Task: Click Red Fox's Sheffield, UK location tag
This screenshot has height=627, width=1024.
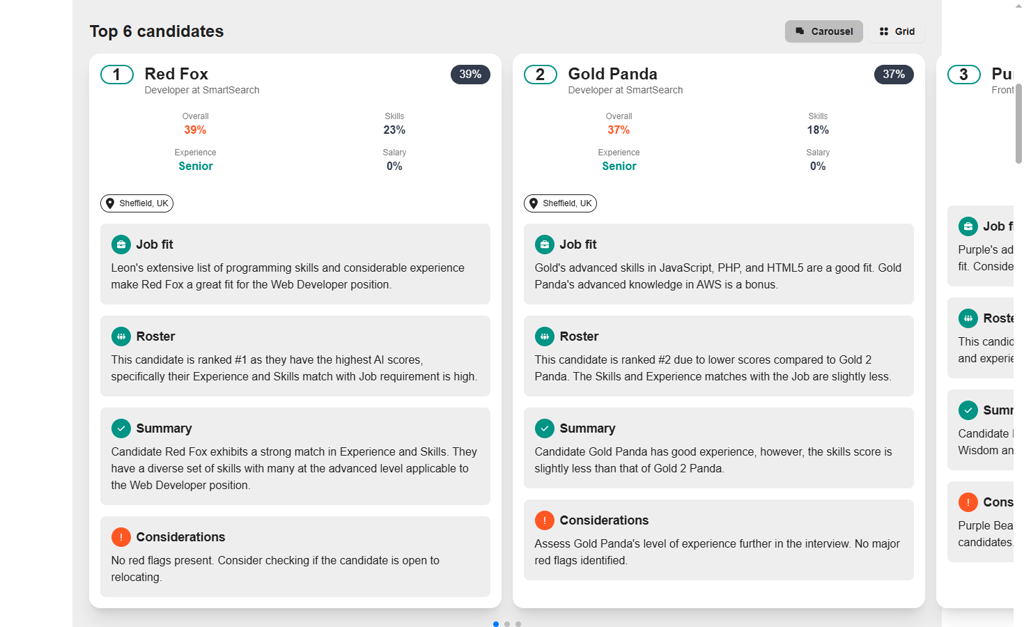Action: tap(137, 203)
